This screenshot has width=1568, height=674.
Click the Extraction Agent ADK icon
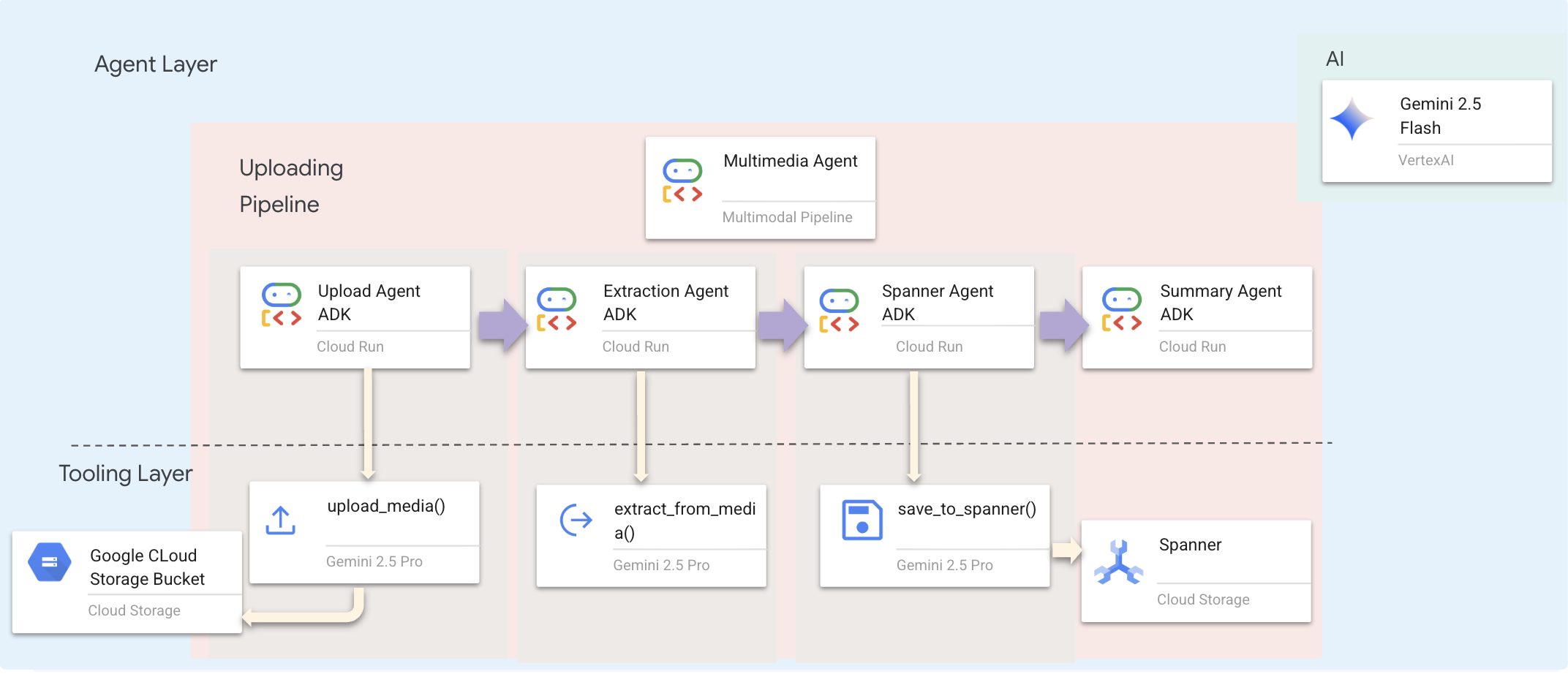[x=557, y=310]
